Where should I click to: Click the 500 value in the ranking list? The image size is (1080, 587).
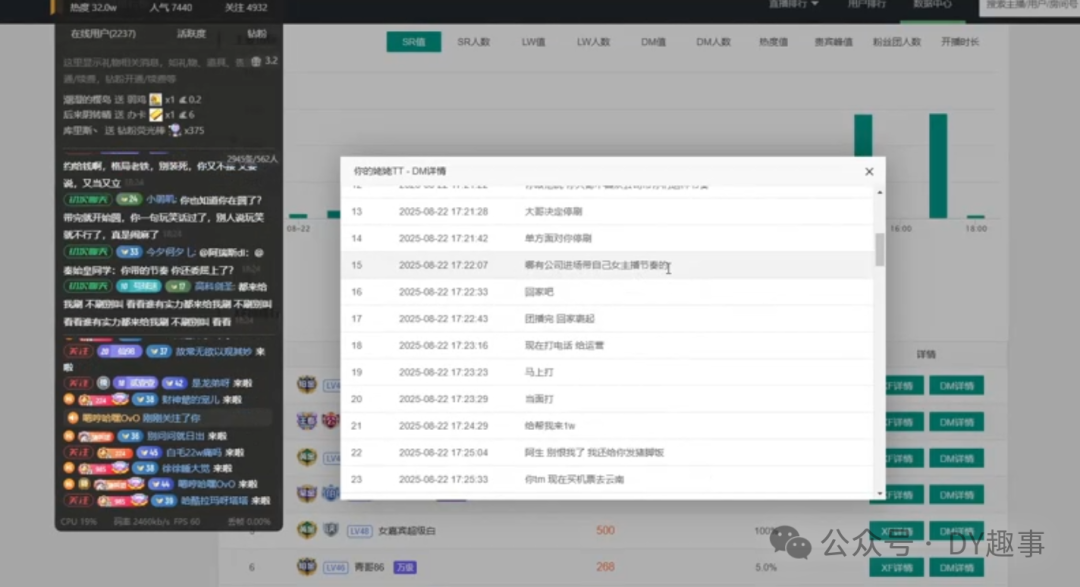(605, 531)
